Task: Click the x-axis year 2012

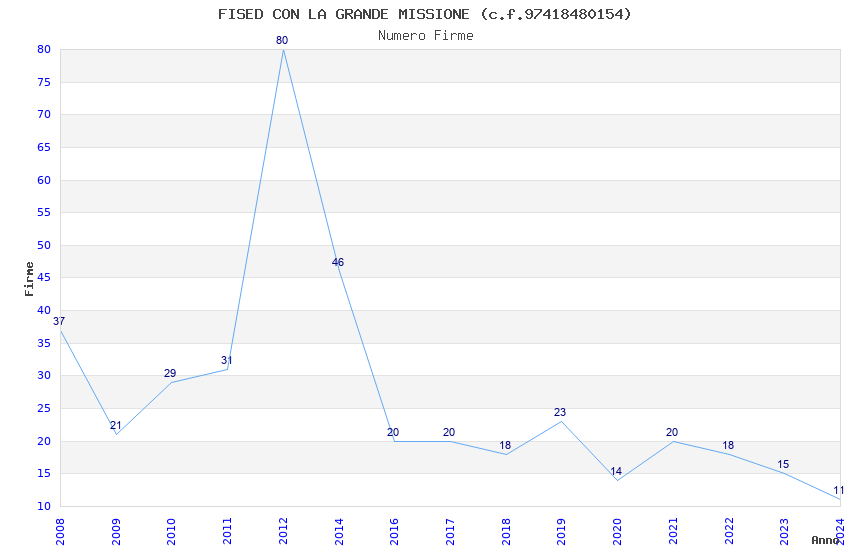Action: 283,531
